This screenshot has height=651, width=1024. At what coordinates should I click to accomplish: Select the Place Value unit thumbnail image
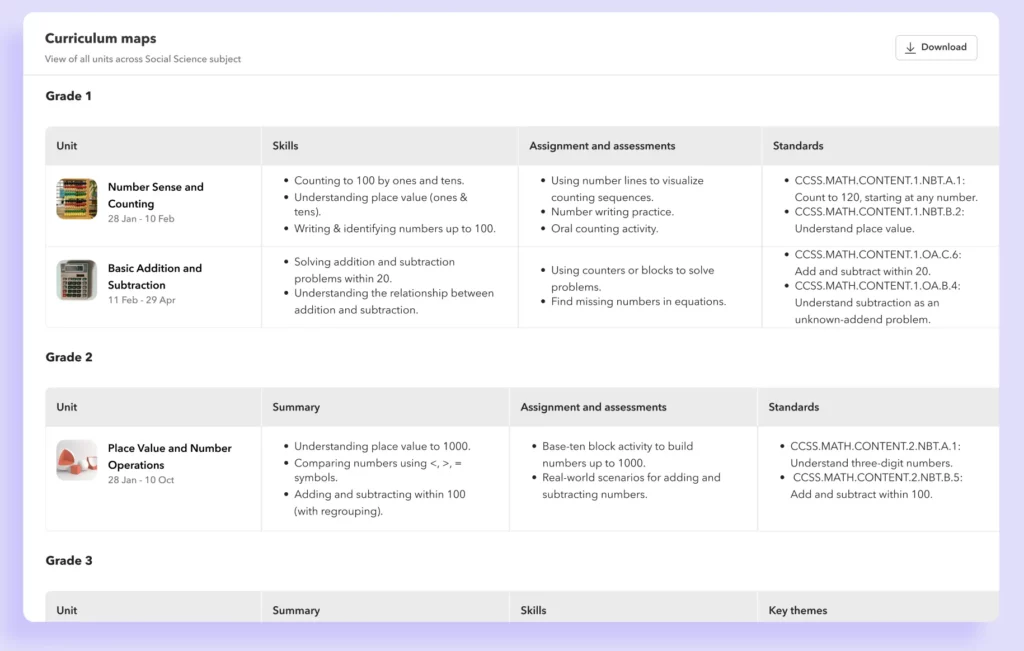point(77,460)
